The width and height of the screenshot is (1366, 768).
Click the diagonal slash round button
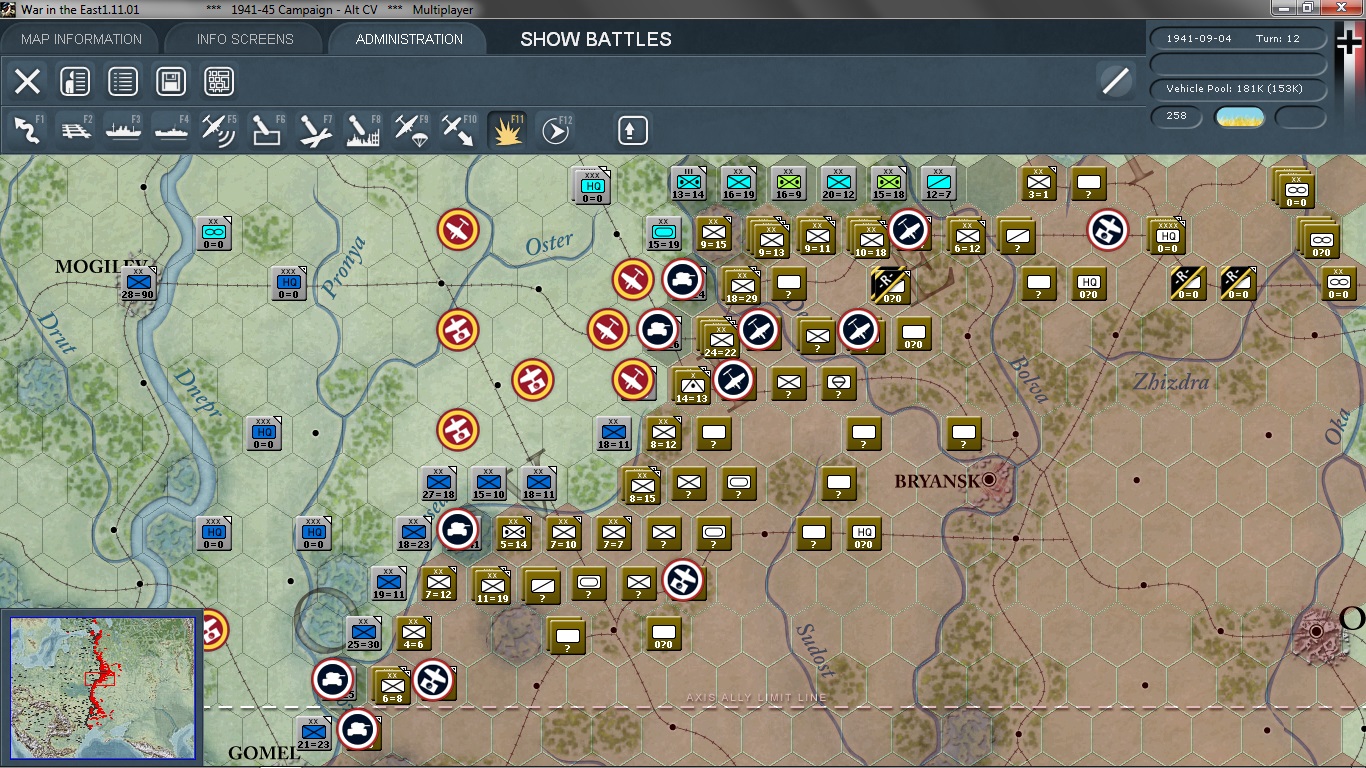(1115, 81)
